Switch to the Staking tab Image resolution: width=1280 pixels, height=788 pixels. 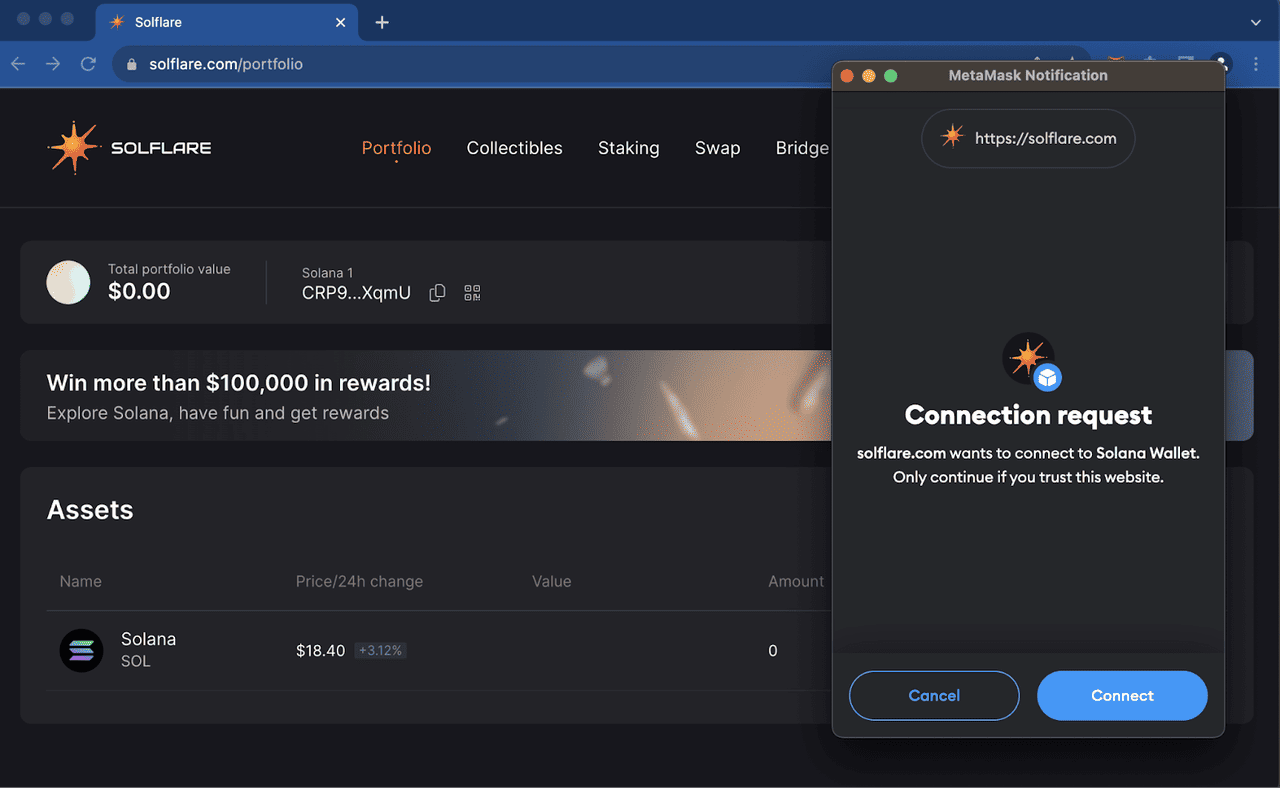(628, 148)
